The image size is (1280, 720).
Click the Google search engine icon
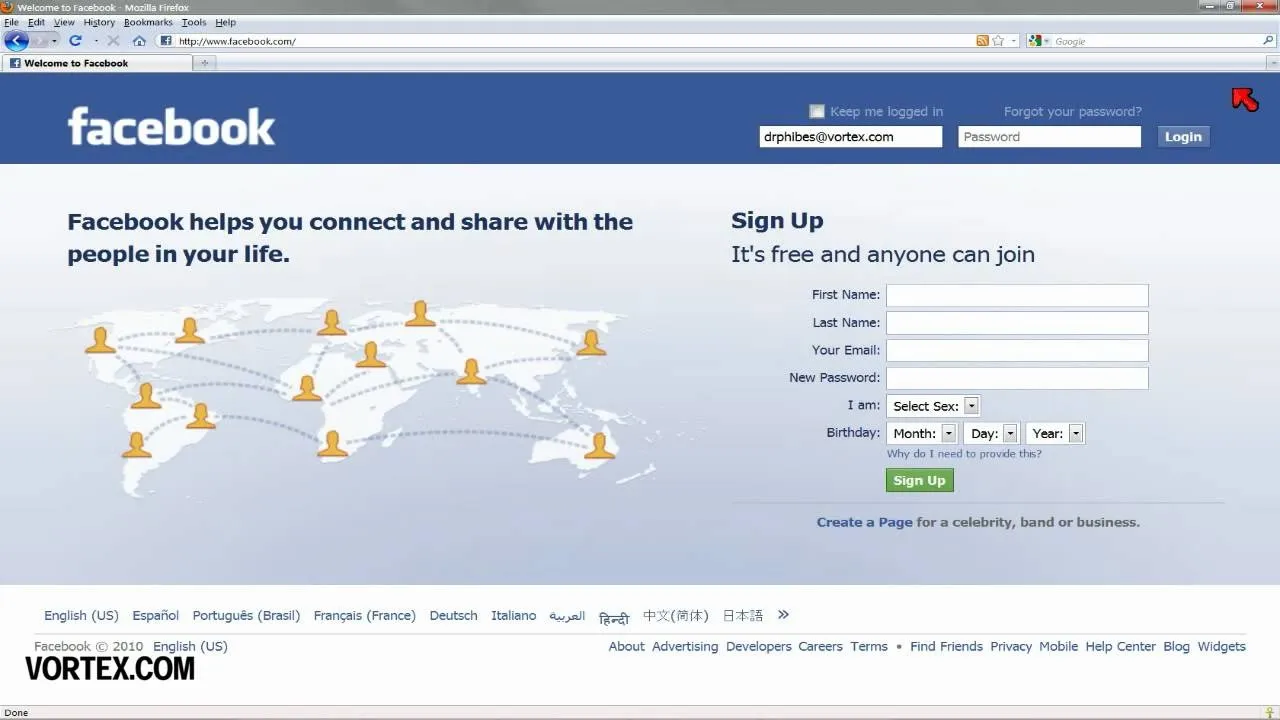pos(1035,41)
